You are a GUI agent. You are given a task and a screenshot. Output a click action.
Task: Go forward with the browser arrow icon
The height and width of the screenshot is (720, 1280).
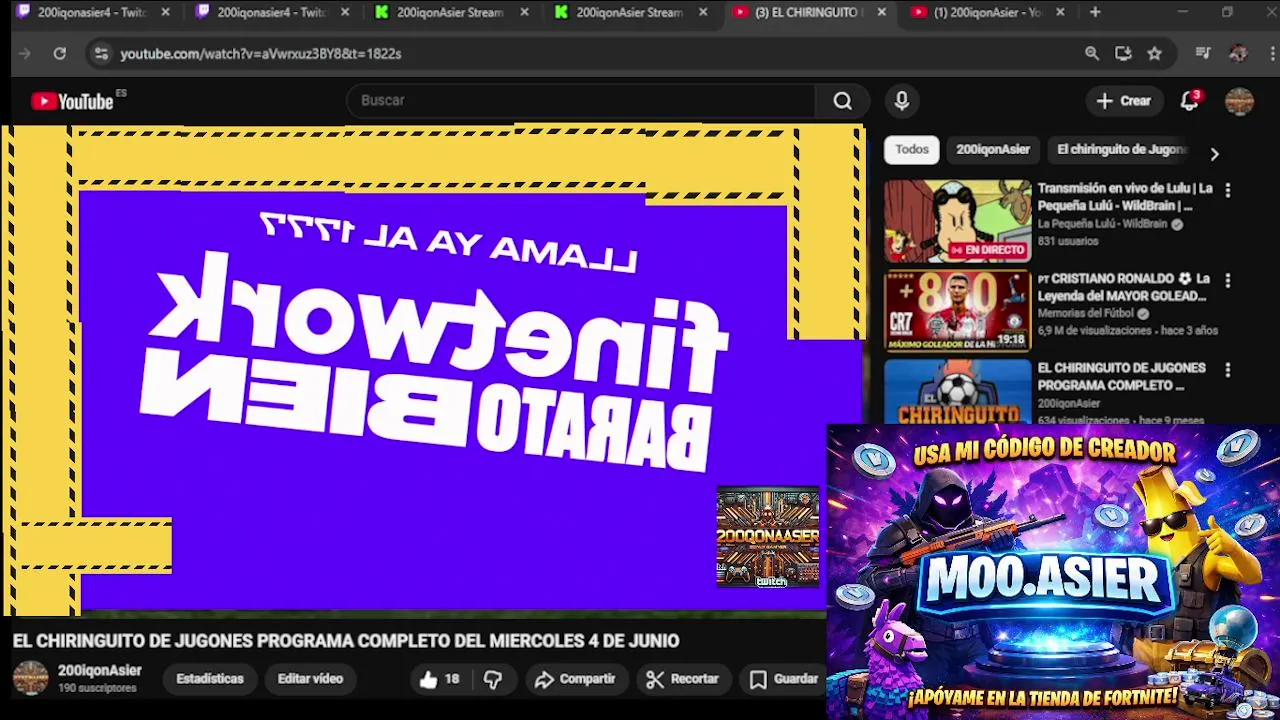[25, 53]
